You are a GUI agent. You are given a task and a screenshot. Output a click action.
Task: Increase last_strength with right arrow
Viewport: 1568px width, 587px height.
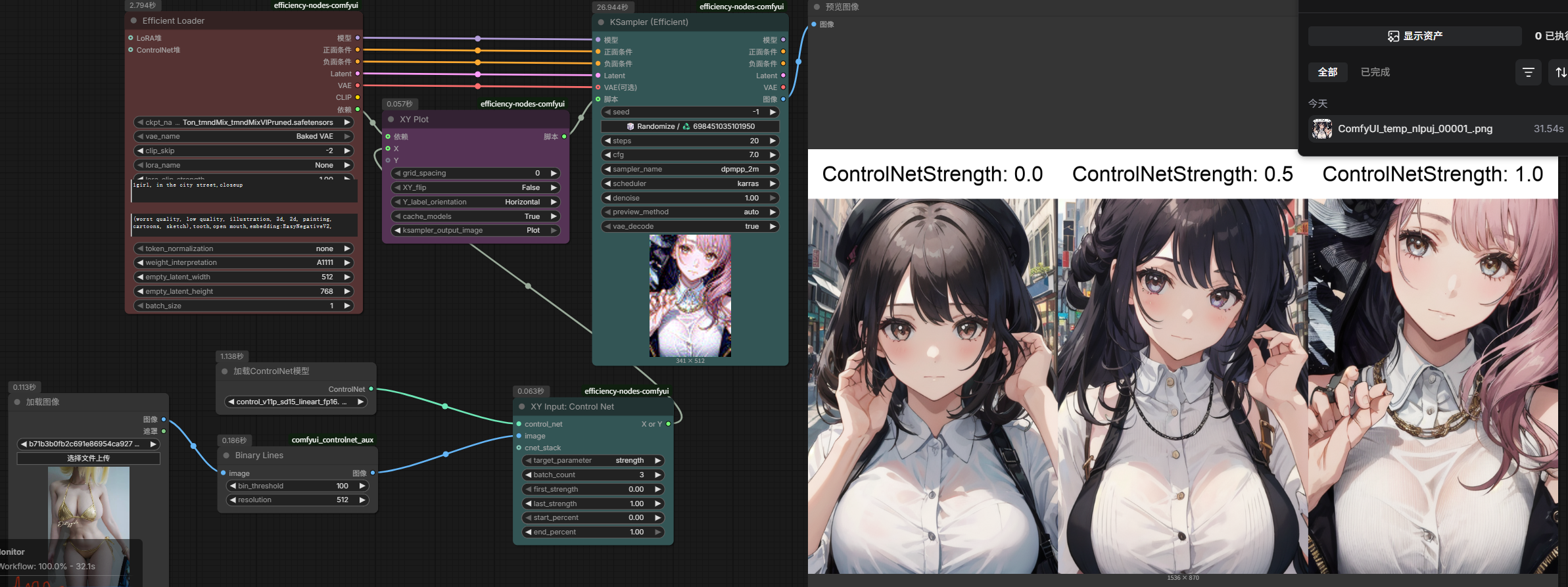point(657,504)
